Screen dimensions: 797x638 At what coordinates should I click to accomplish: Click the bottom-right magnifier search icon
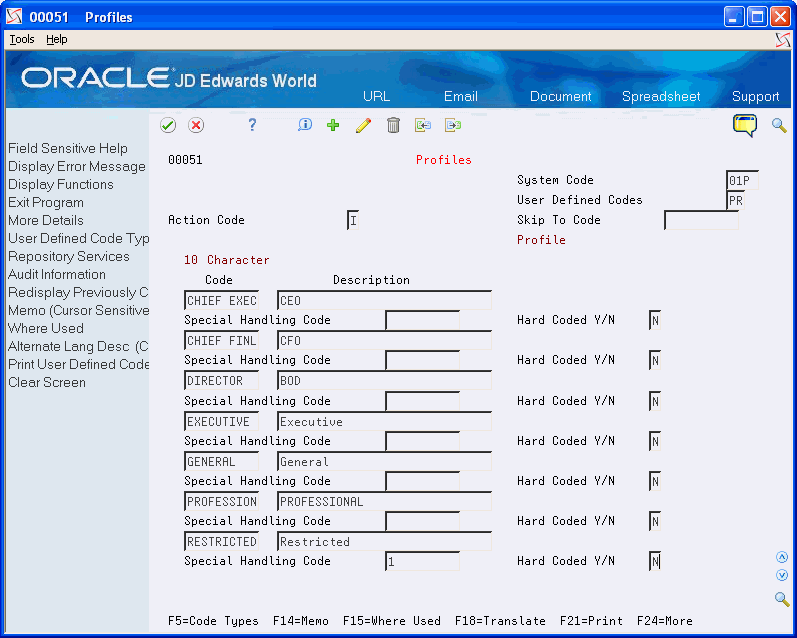[x=782, y=599]
